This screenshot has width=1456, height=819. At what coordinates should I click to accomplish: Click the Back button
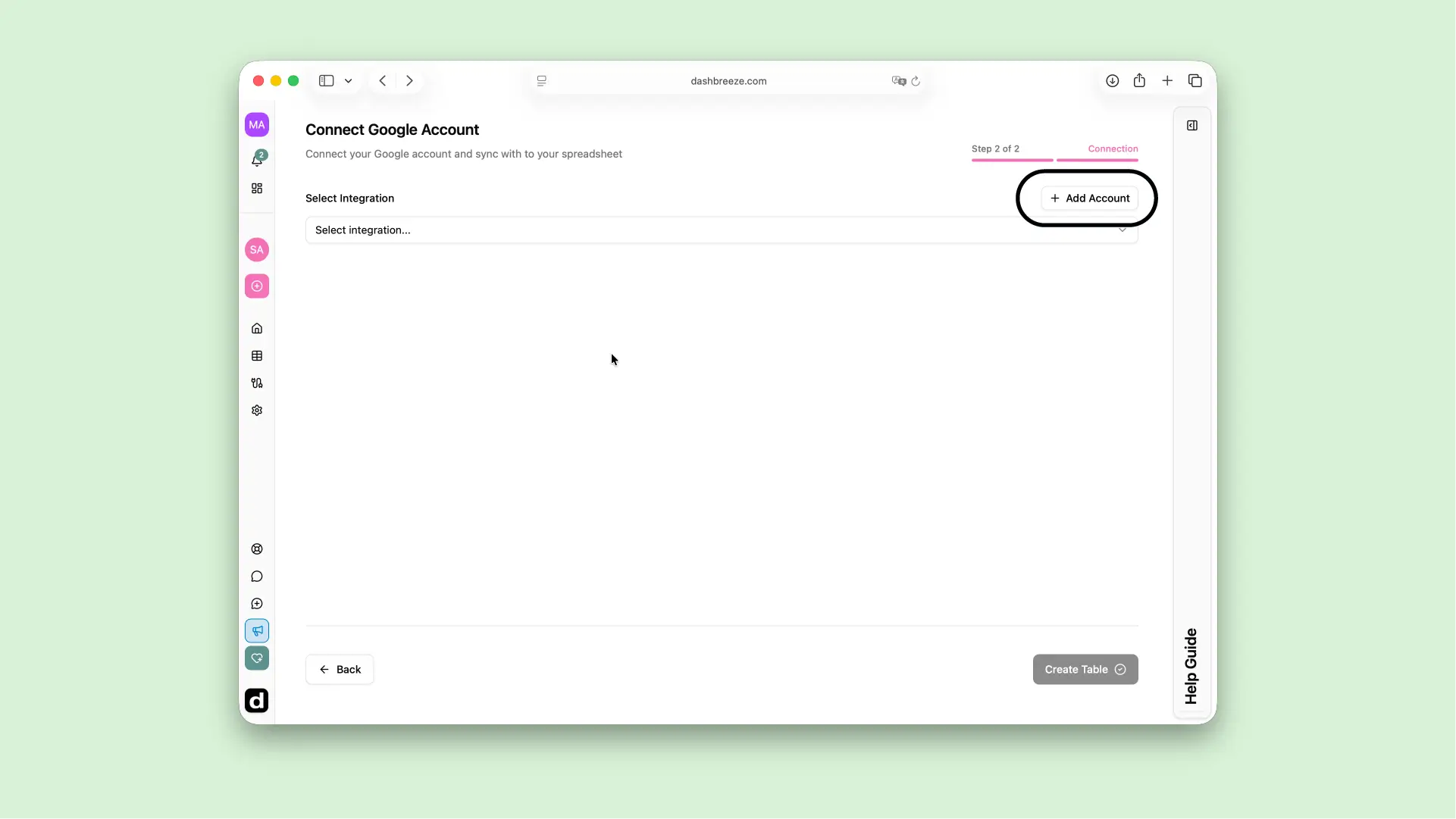pyautogui.click(x=340, y=670)
